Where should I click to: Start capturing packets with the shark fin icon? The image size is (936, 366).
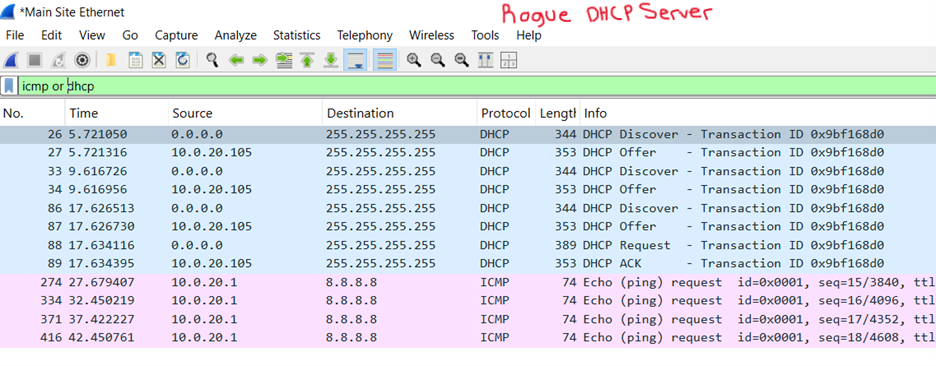[11, 60]
